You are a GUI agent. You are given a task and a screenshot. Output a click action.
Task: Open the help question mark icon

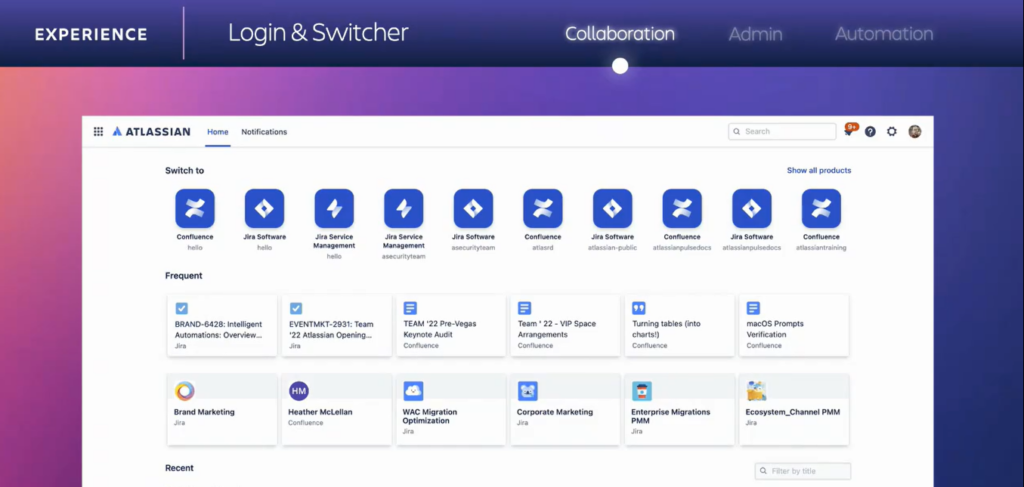coord(870,131)
